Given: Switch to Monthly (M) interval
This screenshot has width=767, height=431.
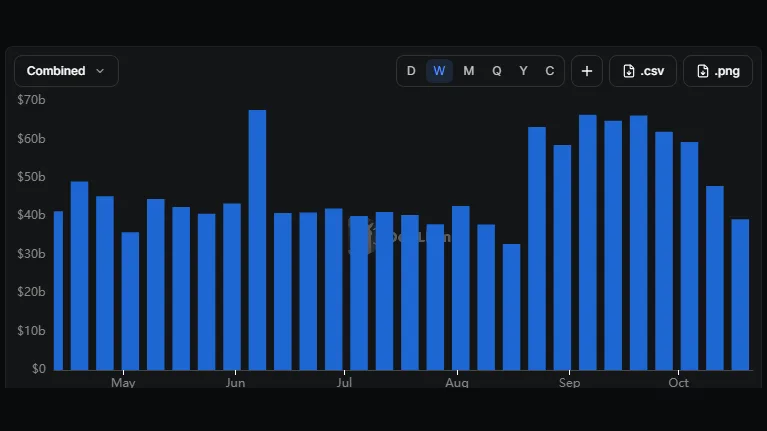Looking at the screenshot, I should [469, 71].
